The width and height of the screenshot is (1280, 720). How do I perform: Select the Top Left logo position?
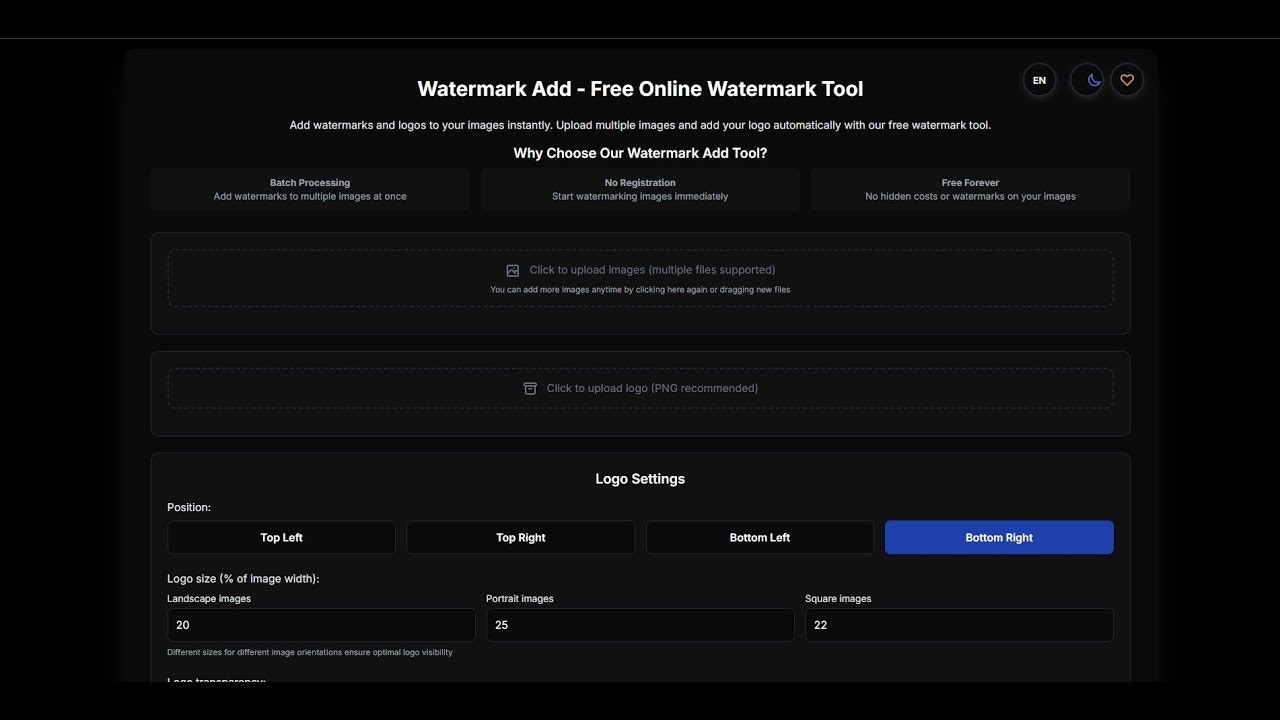pyautogui.click(x=281, y=537)
